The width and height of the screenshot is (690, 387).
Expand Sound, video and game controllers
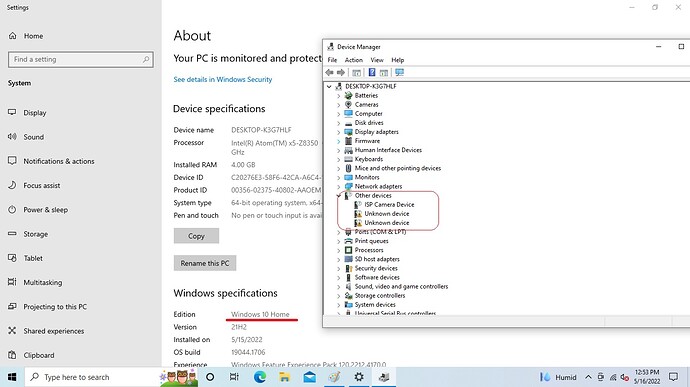tap(338, 287)
